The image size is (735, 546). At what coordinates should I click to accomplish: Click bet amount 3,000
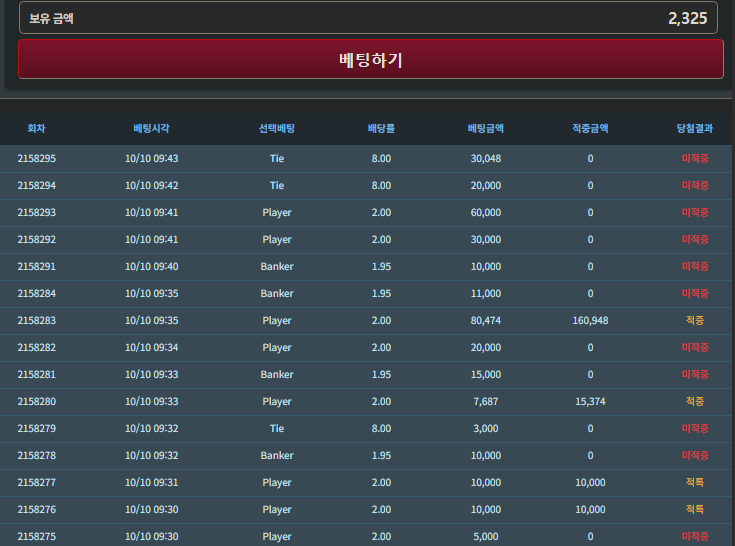[486, 428]
